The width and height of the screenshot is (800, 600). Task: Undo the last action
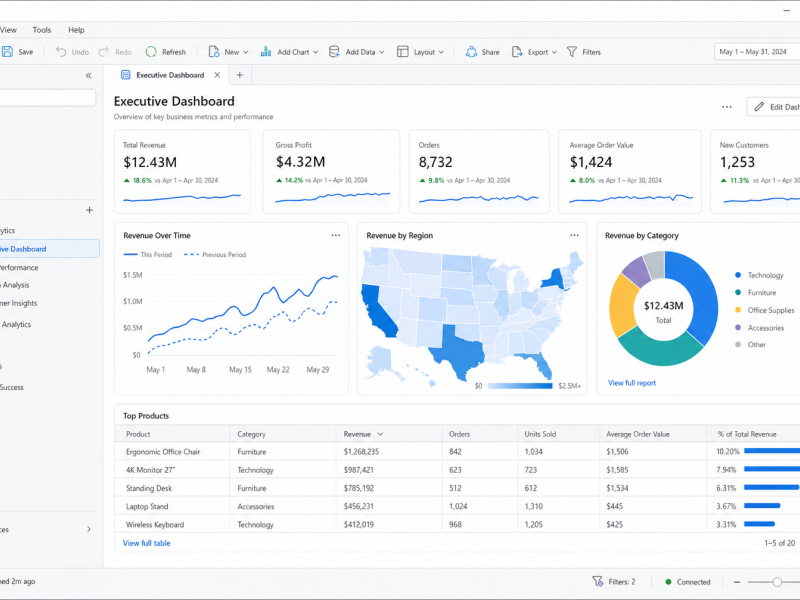72,52
